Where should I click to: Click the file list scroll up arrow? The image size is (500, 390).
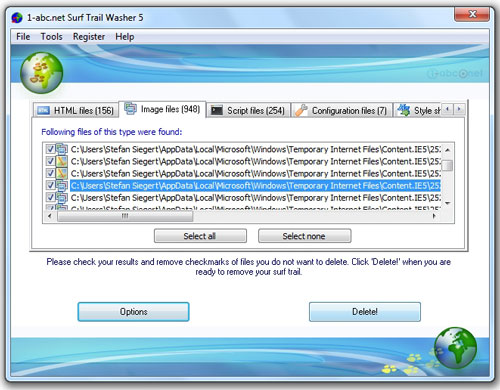pos(448,150)
